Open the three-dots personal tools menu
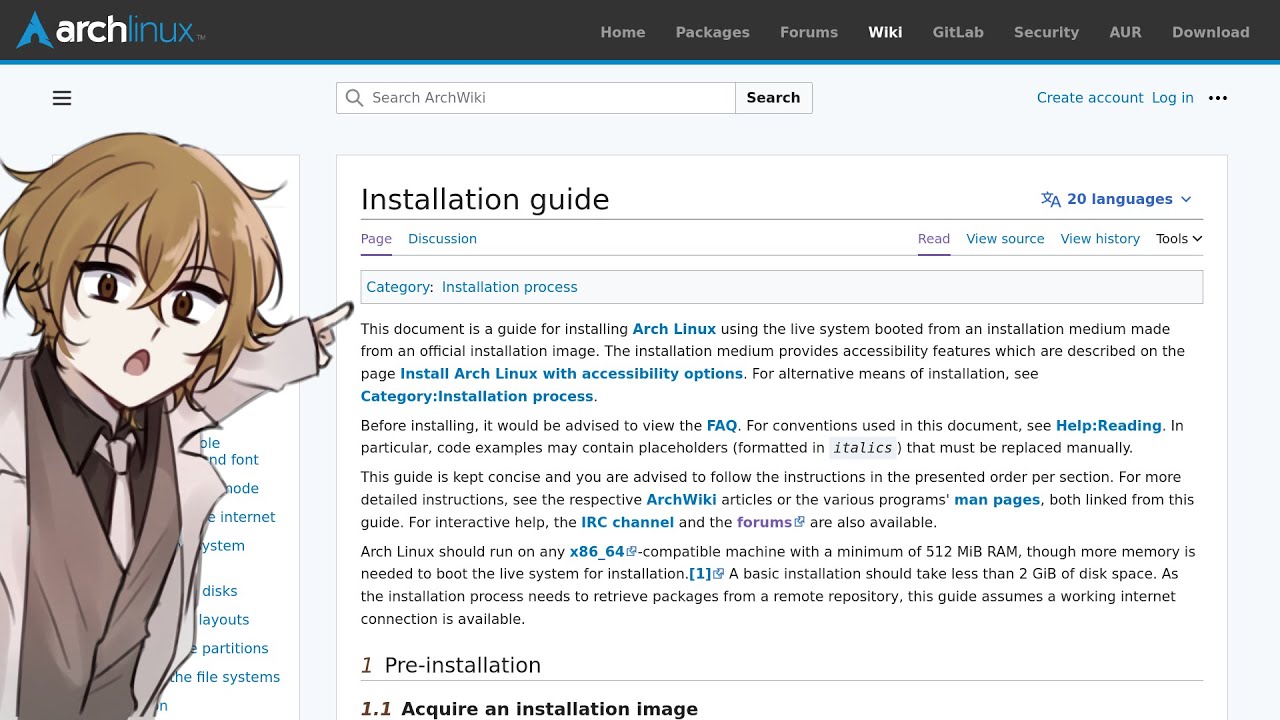Screen dimensions: 1280x720 1218,98
